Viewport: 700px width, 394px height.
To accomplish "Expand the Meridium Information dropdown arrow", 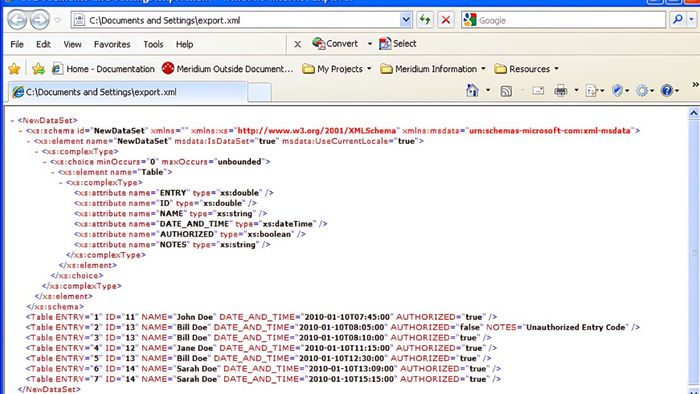I will tap(483, 69).
